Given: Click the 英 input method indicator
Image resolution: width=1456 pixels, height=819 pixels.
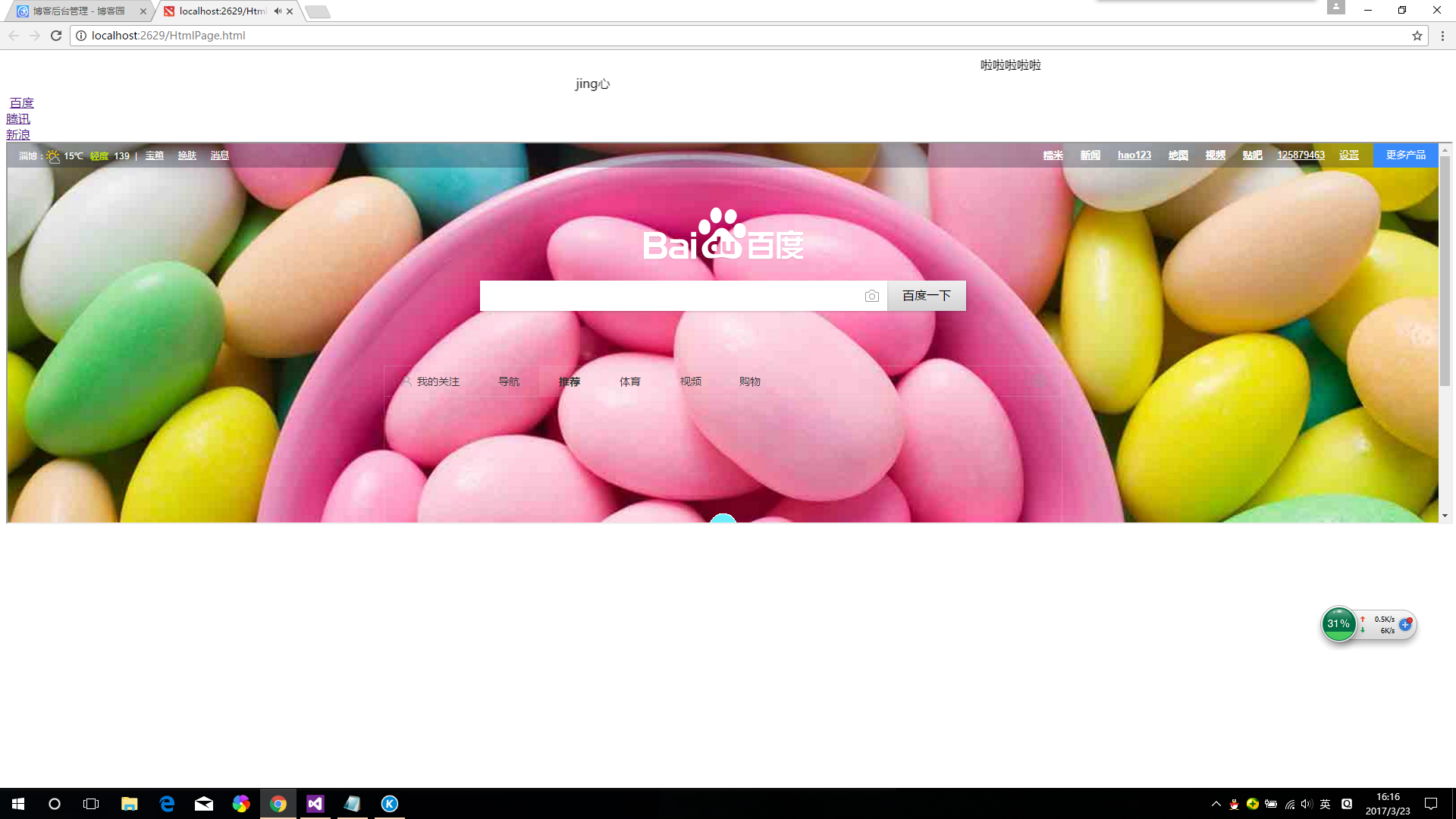Looking at the screenshot, I should click(1326, 805).
